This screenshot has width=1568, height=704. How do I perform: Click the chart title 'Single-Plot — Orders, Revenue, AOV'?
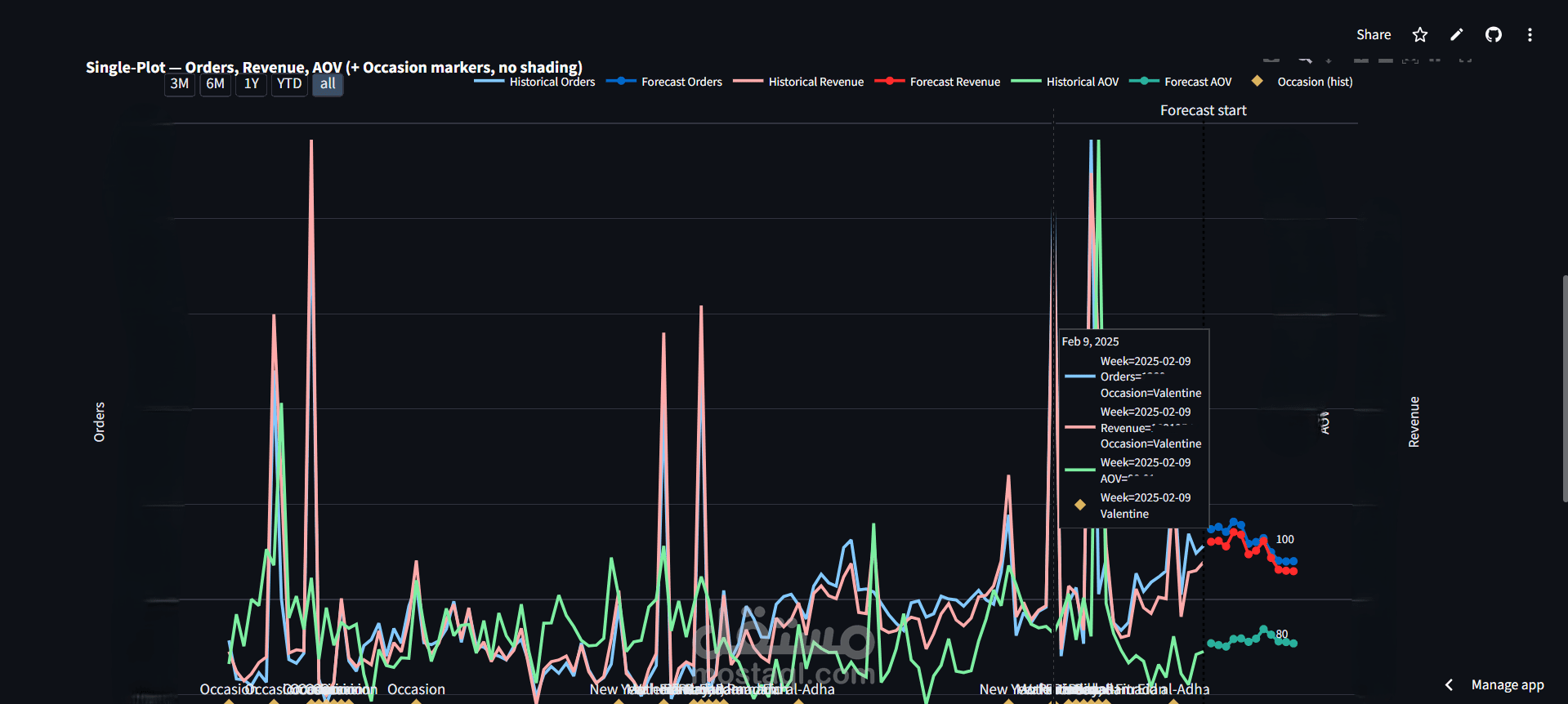click(x=334, y=67)
